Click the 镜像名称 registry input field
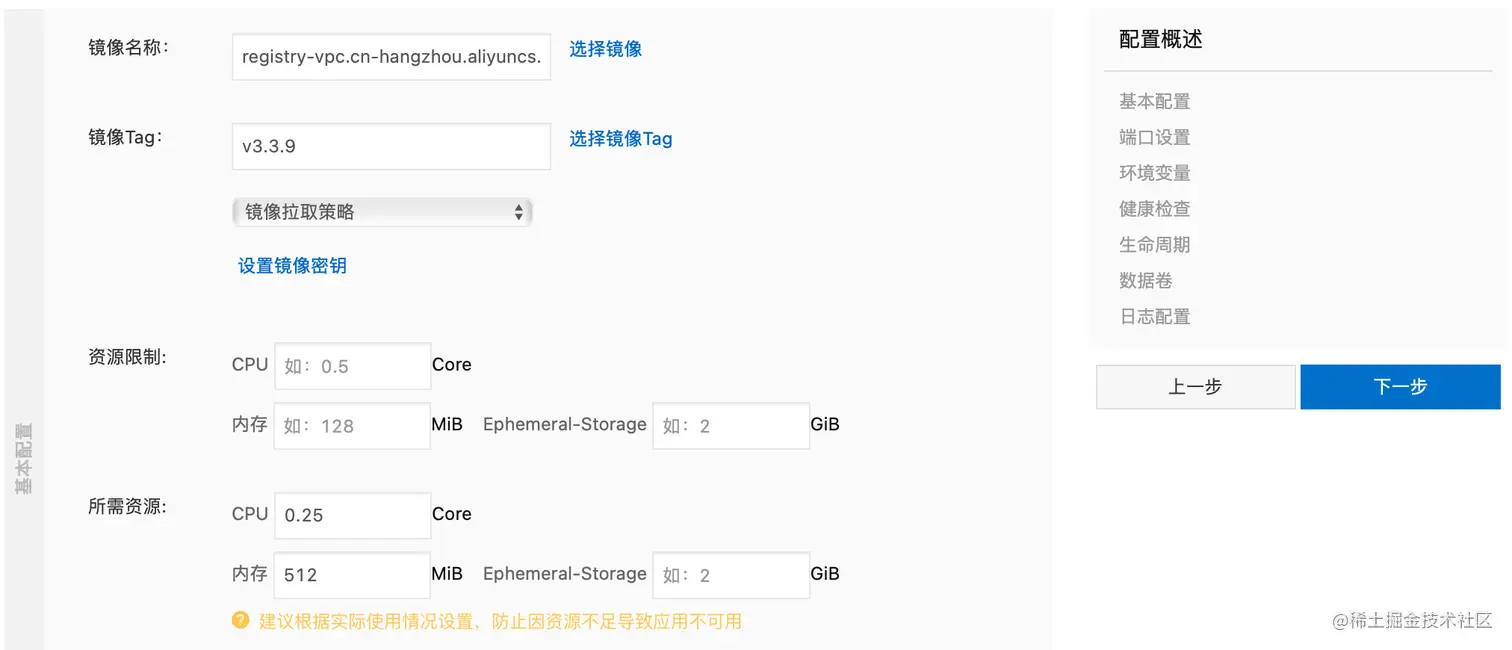1512x650 pixels. [x=391, y=57]
